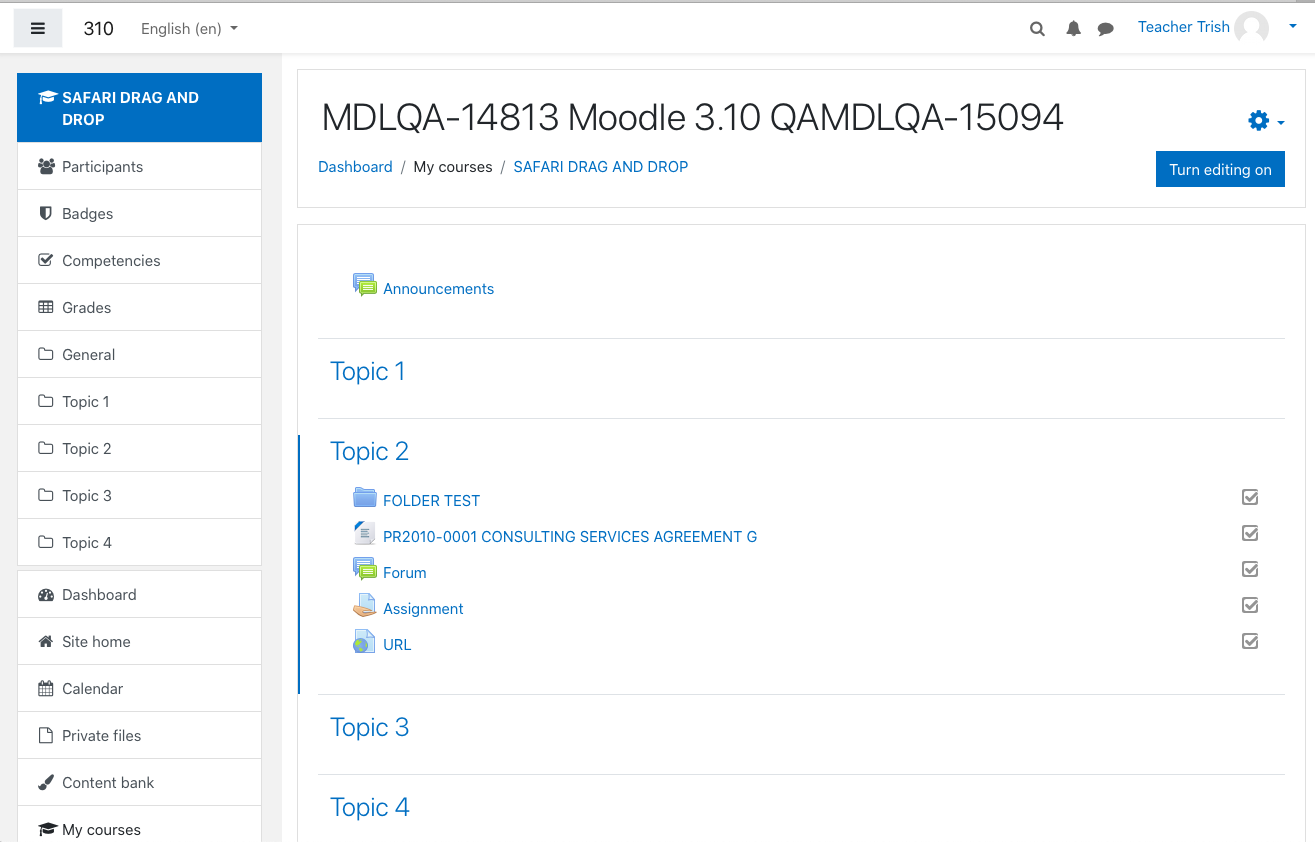Image resolution: width=1315 pixels, height=842 pixels.
Task: Click the Site home house icon
Action: [x=46, y=641]
